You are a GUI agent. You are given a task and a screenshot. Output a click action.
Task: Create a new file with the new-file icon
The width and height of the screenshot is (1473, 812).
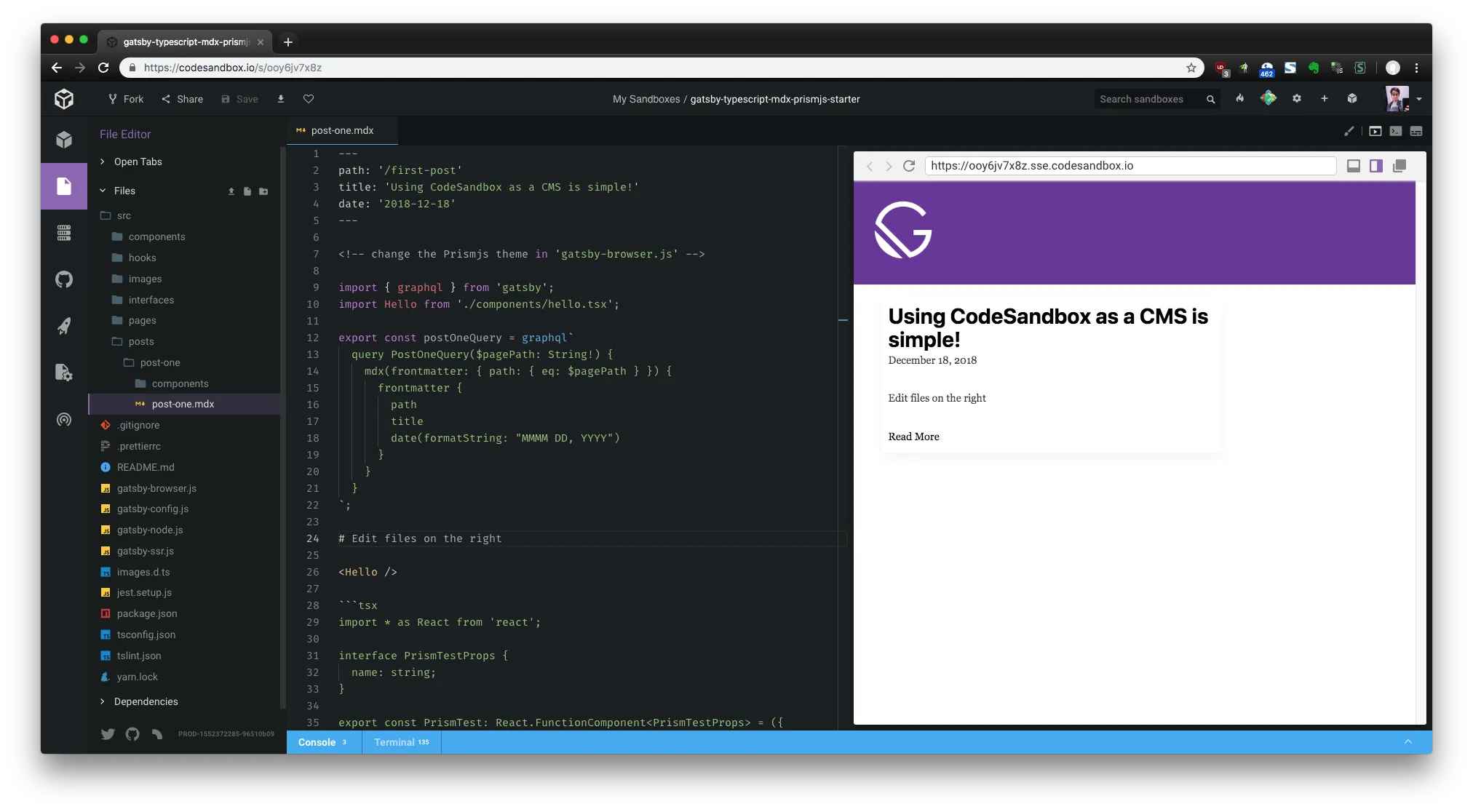pos(247,191)
